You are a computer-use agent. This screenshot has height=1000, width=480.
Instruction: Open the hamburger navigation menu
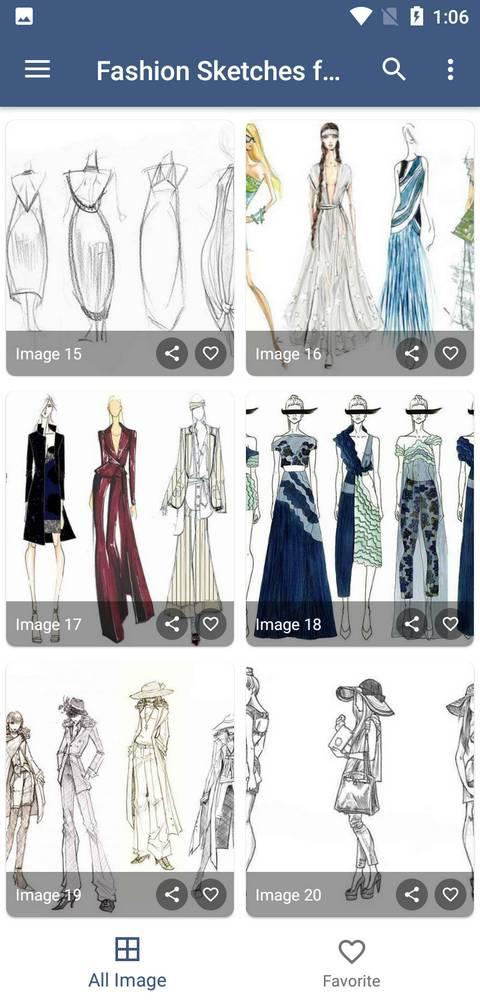click(x=38, y=69)
